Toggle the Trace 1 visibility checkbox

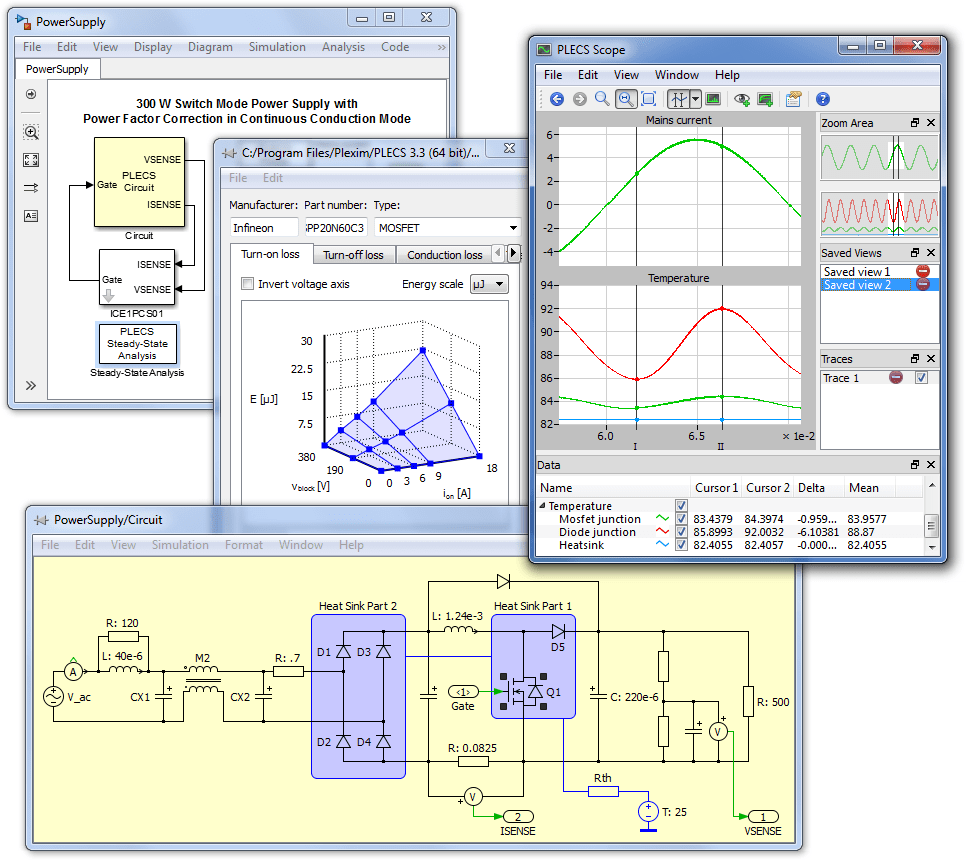click(921, 378)
